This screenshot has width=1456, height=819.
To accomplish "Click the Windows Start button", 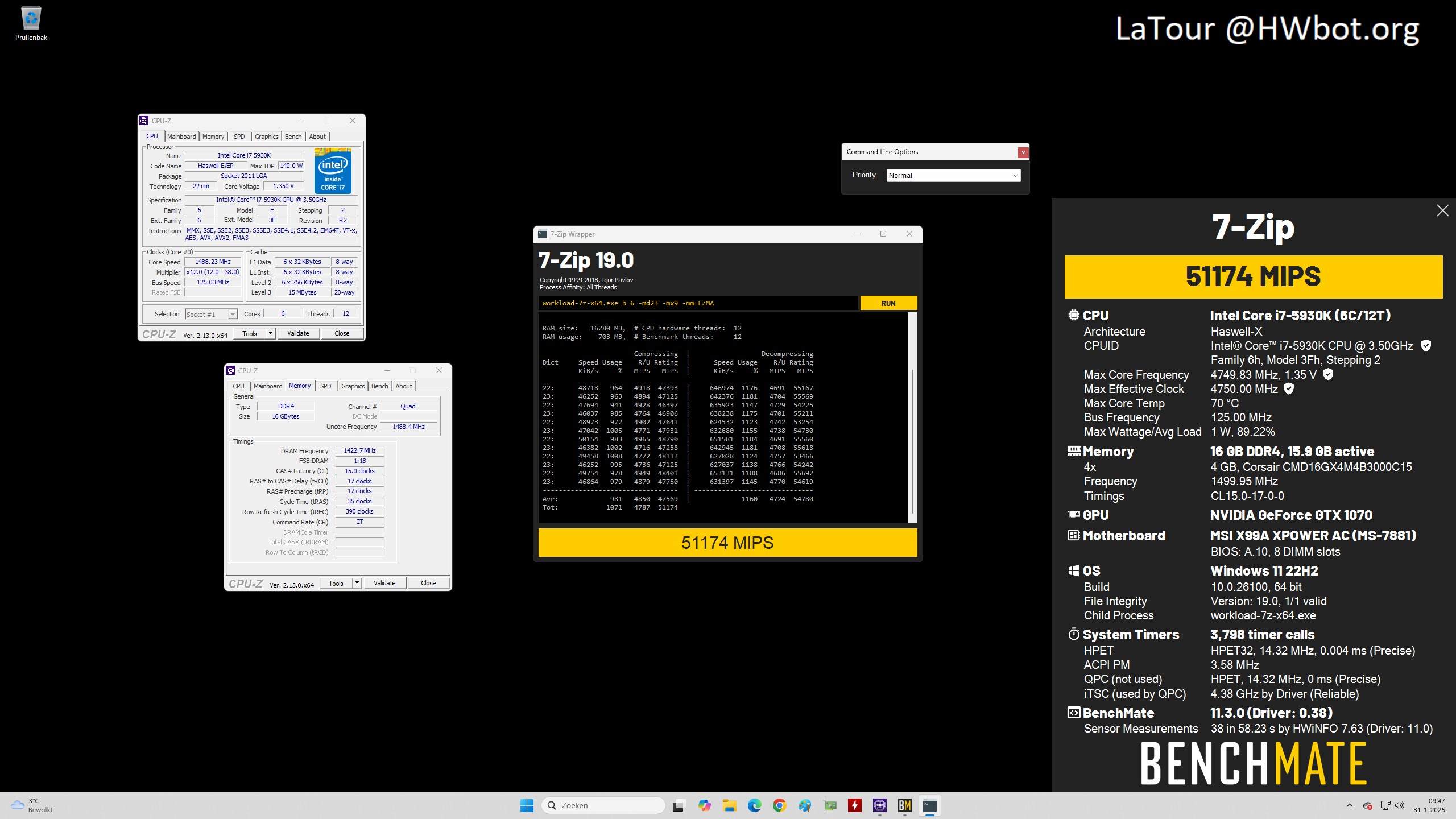I will click(x=527, y=805).
